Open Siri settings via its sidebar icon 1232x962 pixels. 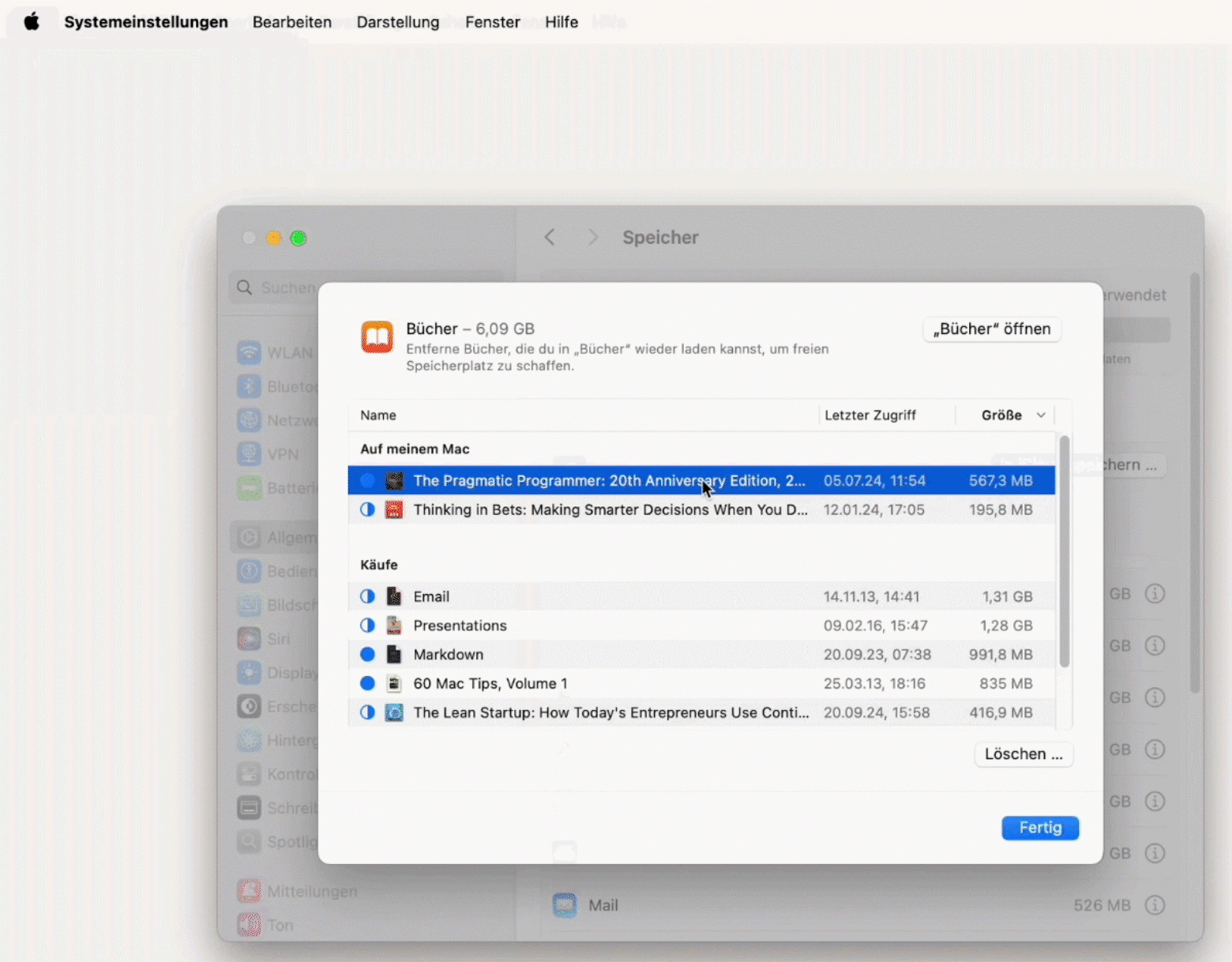(250, 639)
